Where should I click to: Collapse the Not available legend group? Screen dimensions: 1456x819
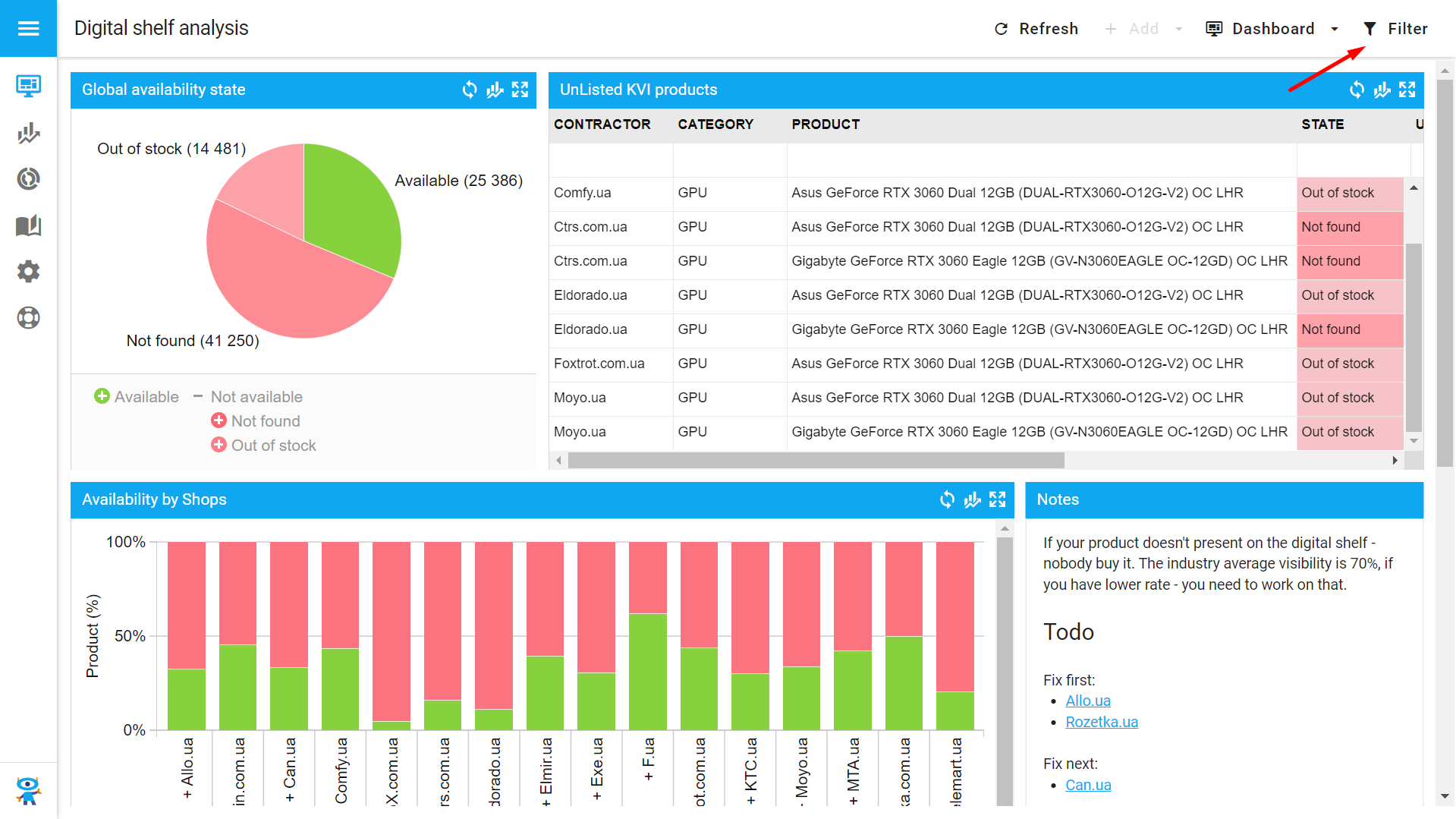[x=198, y=396]
